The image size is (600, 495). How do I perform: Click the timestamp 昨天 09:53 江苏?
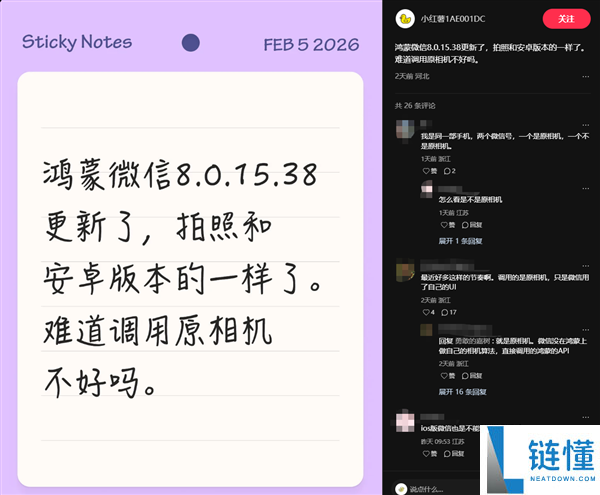(442, 442)
